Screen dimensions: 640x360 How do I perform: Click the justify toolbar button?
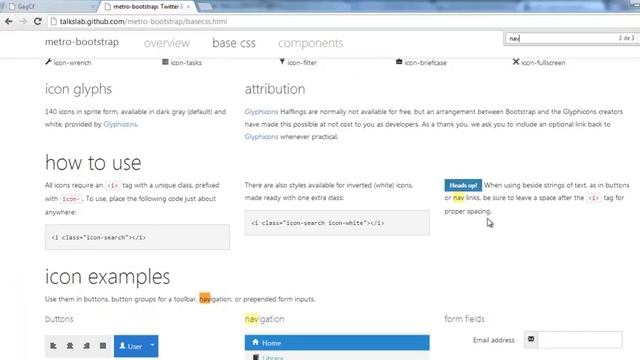pos(103,346)
